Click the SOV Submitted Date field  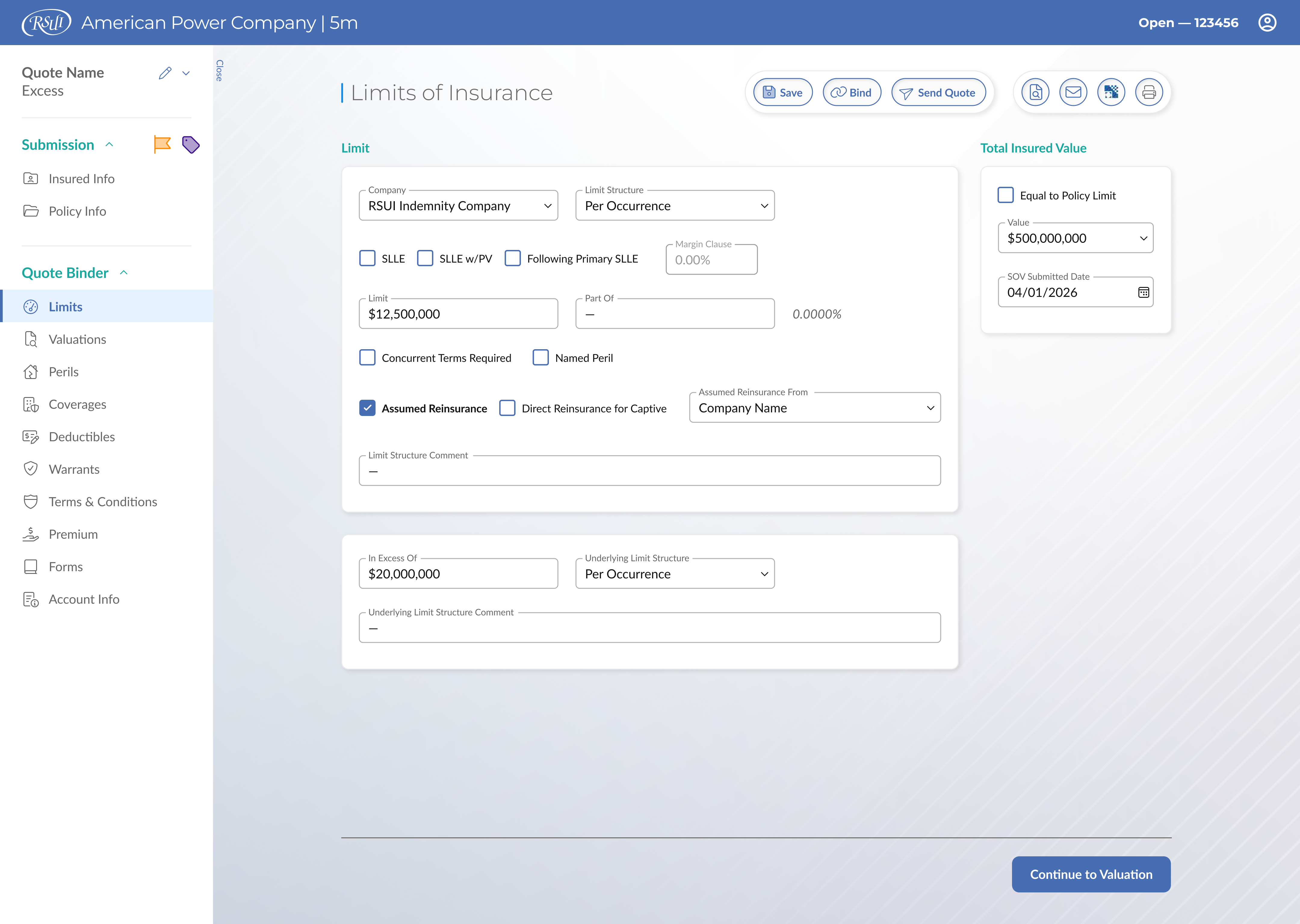click(x=1076, y=292)
